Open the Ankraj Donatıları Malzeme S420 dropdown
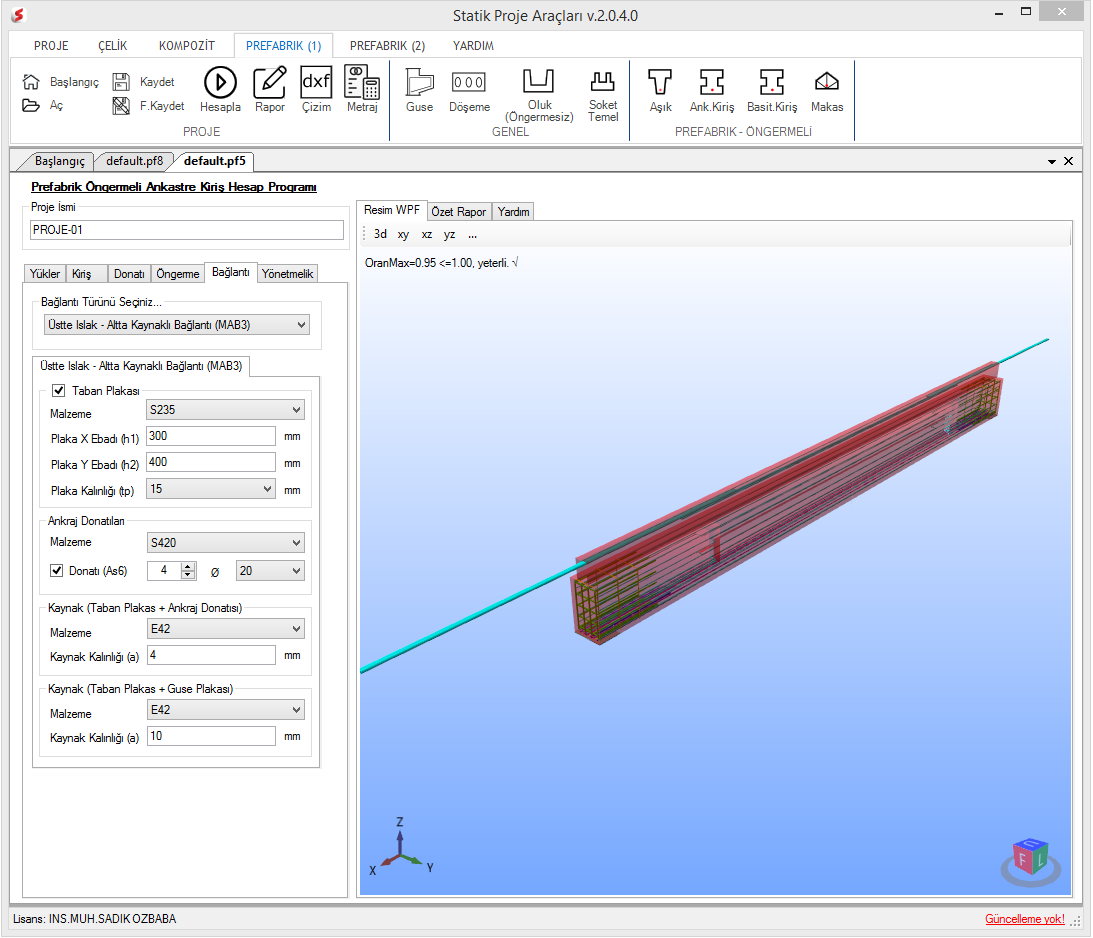1093x938 pixels. click(x=225, y=542)
